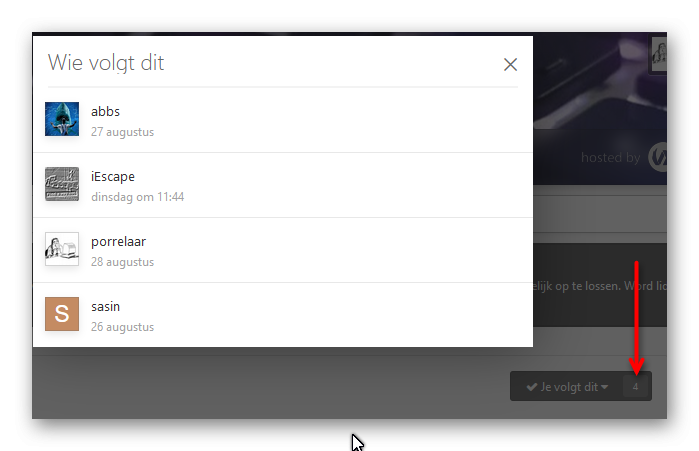
Task: Click 'dinsdag om 11:44' timestamp
Action: point(137,197)
